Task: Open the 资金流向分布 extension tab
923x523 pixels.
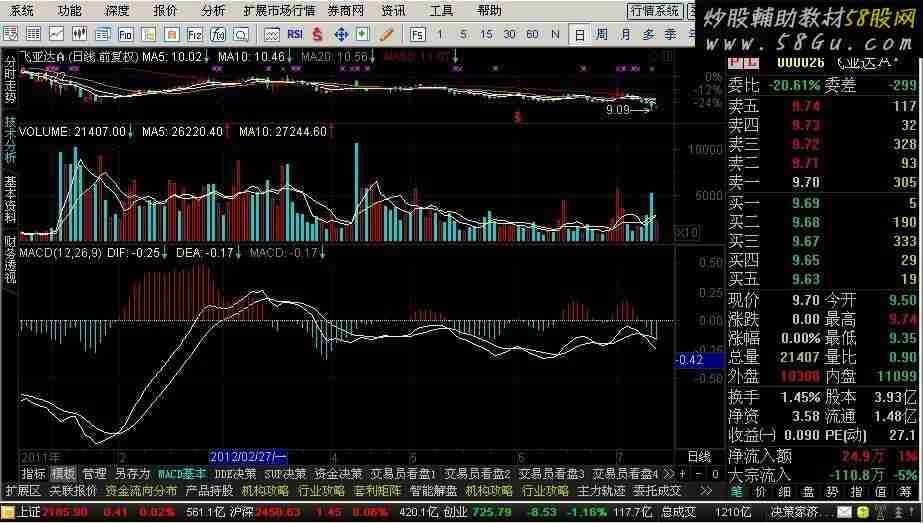Action: tap(141, 490)
